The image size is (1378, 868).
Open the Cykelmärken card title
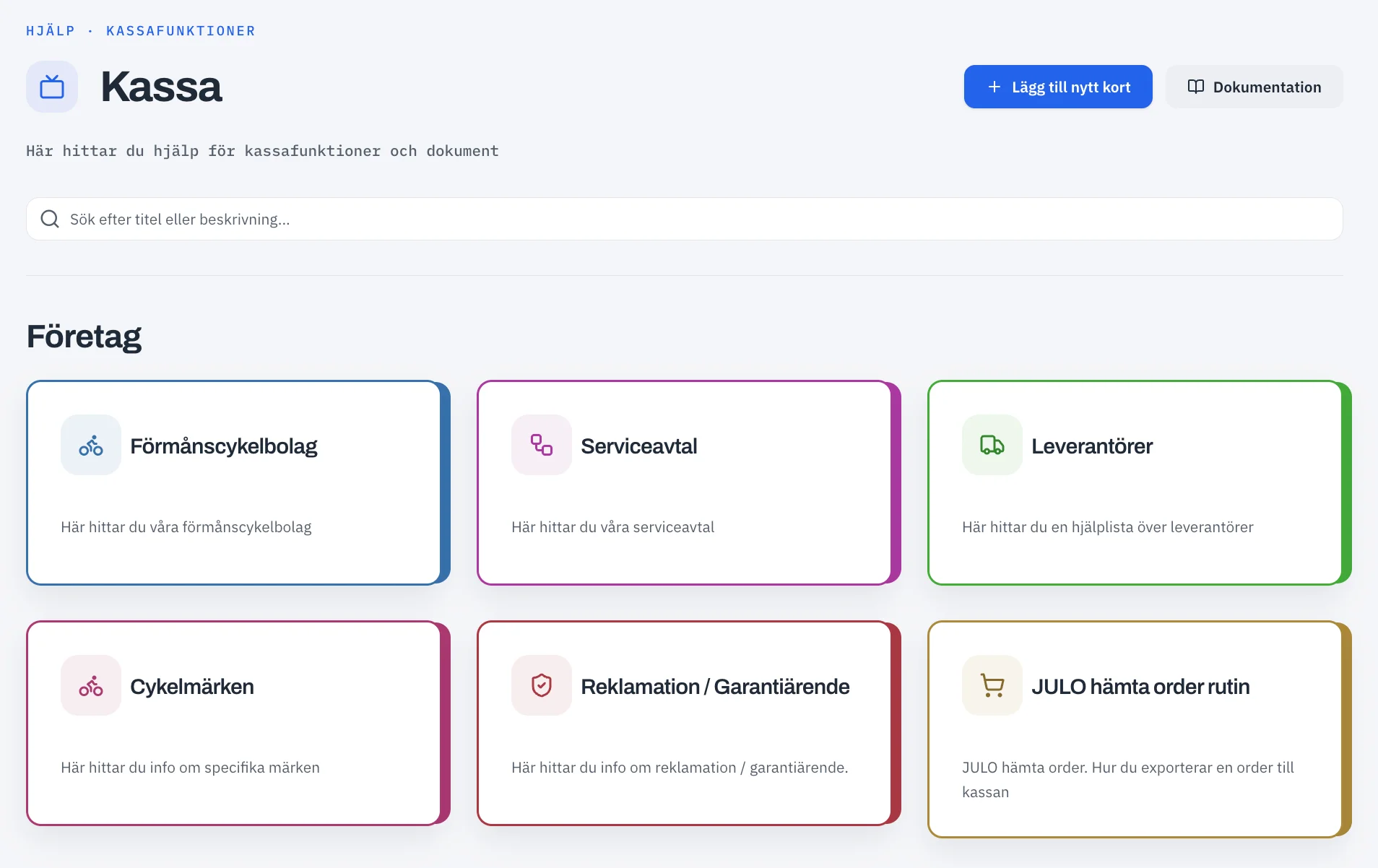pyautogui.click(x=192, y=687)
